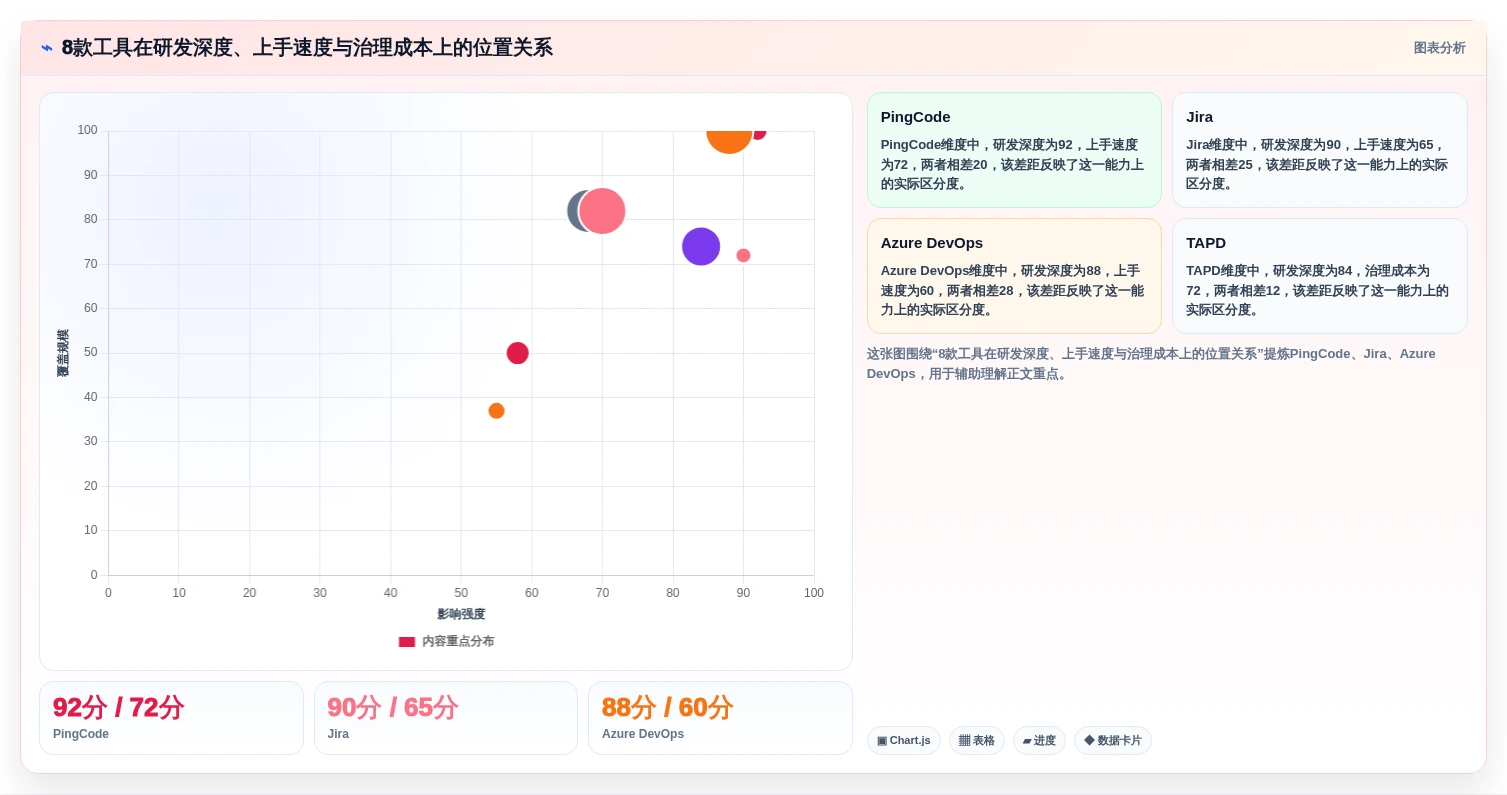Click the 覆盖规模 y-axis title
The height and width of the screenshot is (795, 1507).
tap(63, 353)
